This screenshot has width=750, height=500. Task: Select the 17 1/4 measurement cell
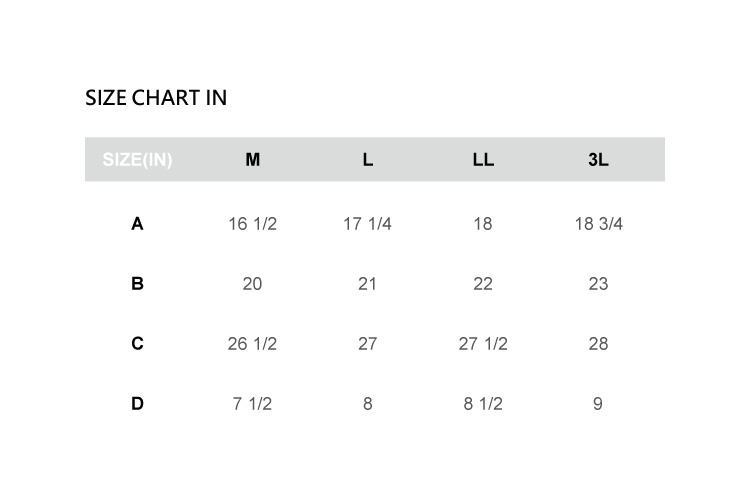pos(367,224)
